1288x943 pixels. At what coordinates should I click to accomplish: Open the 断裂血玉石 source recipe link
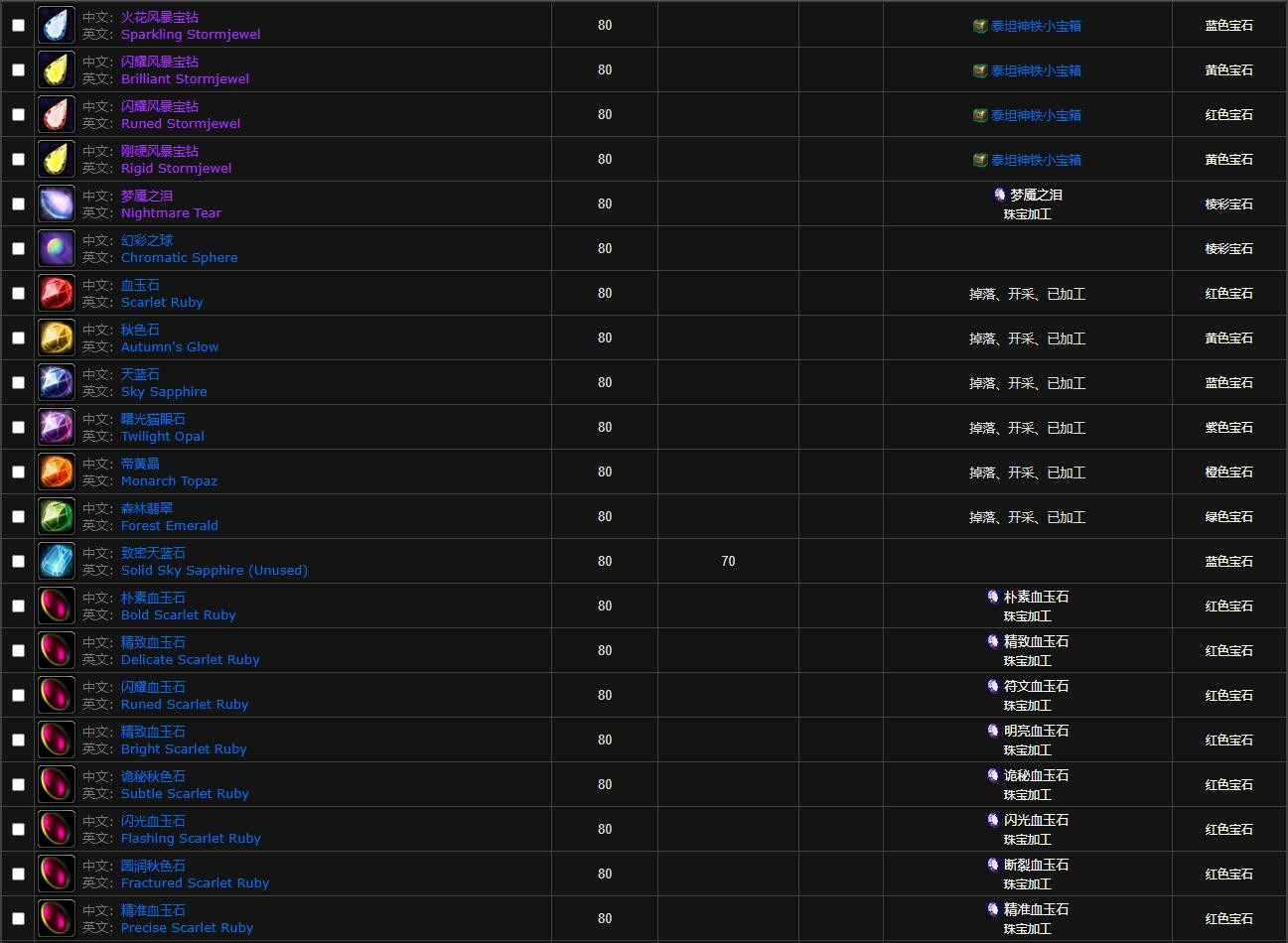[1036, 865]
